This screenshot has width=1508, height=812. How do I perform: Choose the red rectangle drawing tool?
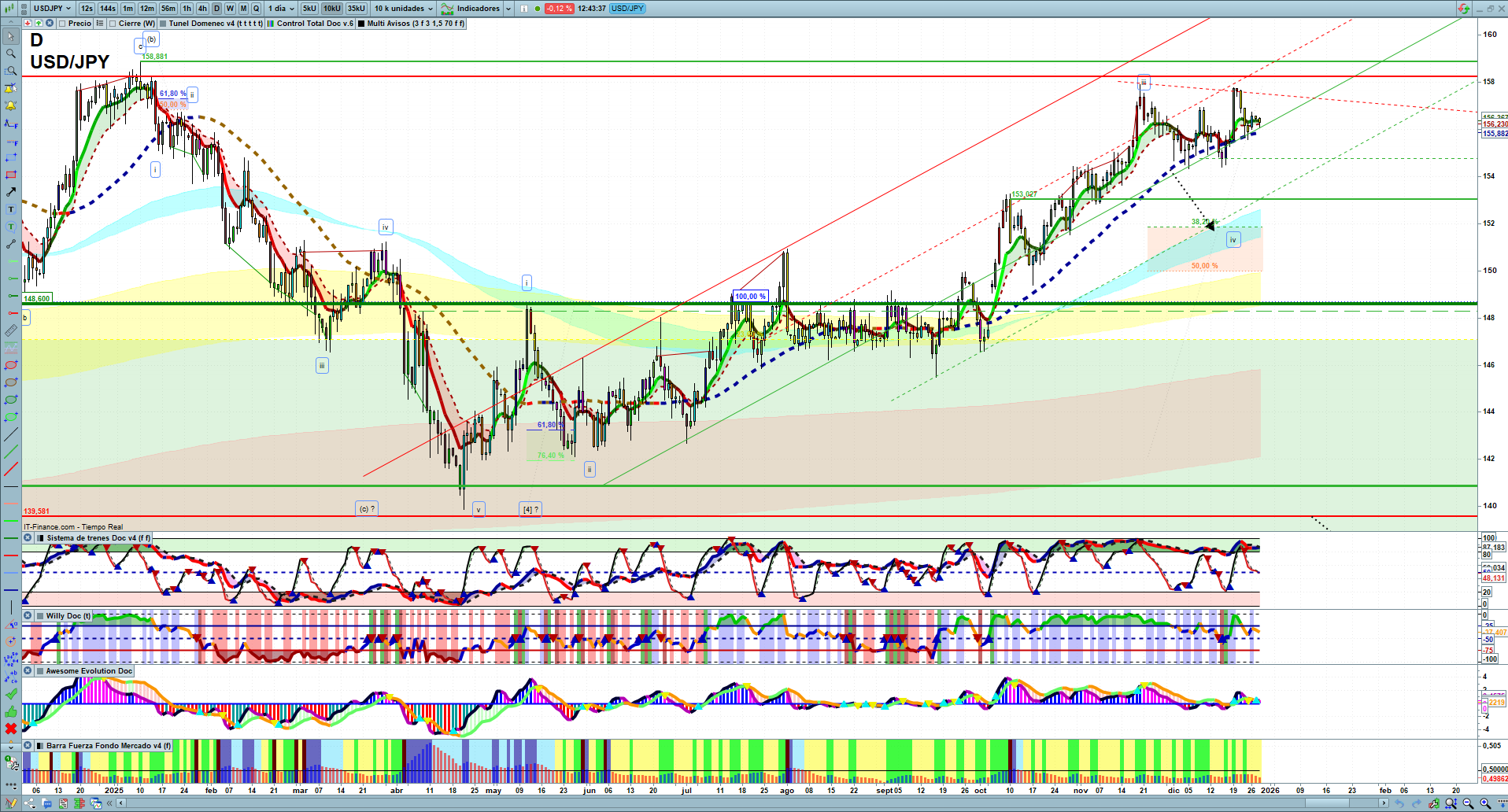[x=11, y=175]
